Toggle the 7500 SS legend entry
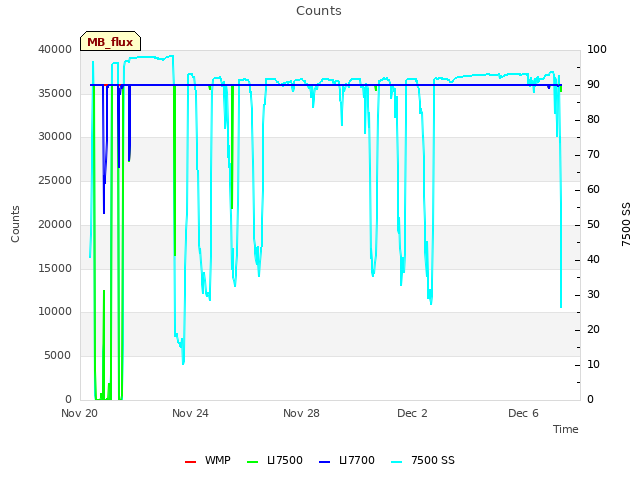640x480 pixels. click(x=423, y=460)
